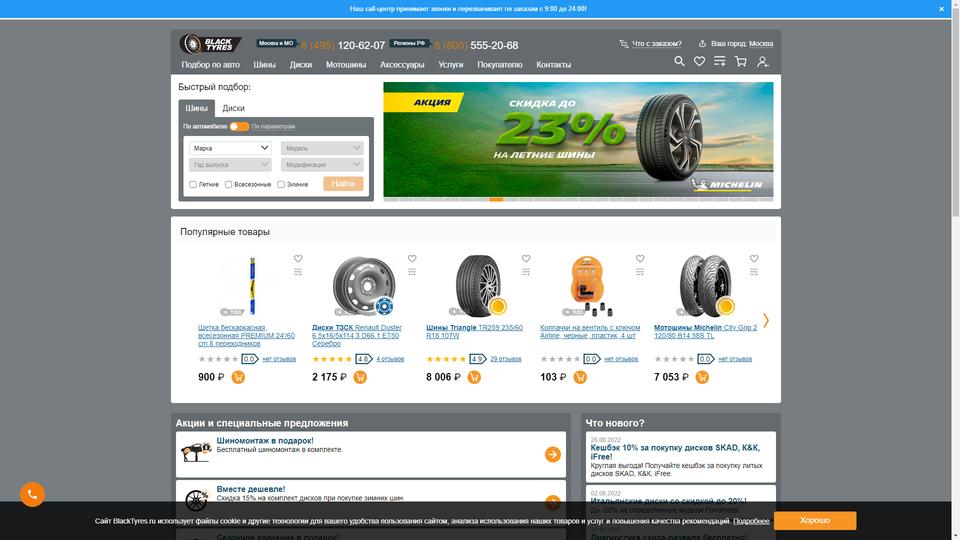Open 4 отзыва link for ТЗСК disks
This screenshot has height=540, width=960.
click(x=390, y=359)
